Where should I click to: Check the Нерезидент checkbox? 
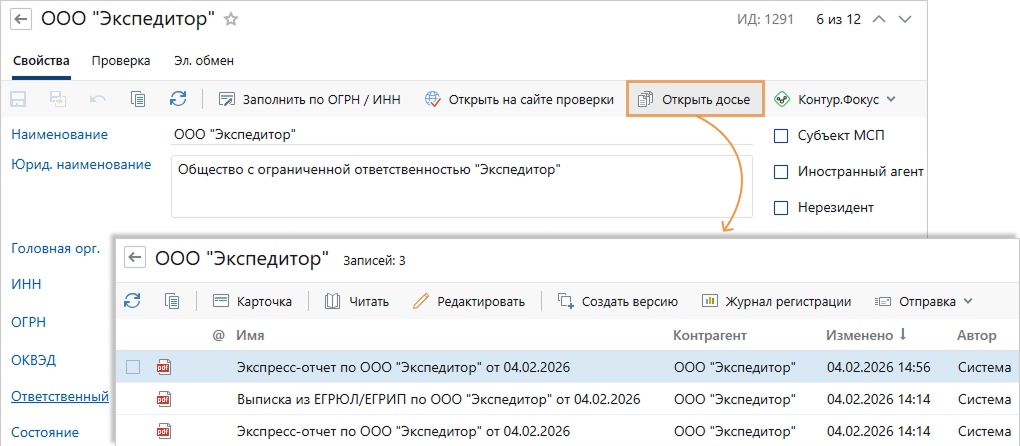pyautogui.click(x=782, y=208)
